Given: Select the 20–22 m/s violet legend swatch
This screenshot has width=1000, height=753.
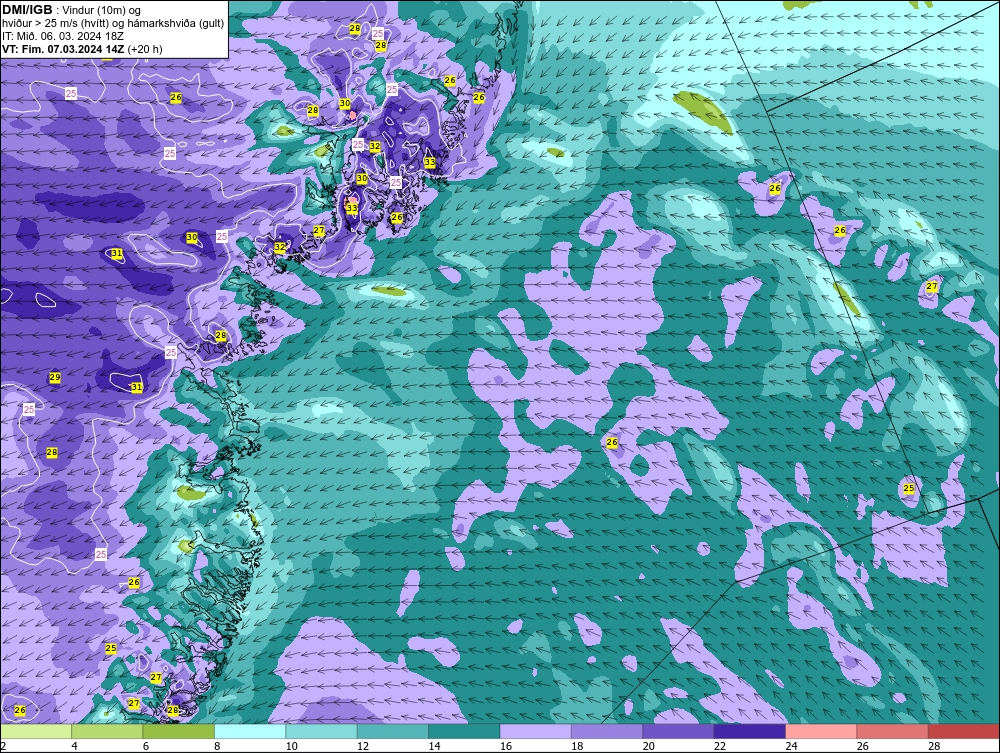Looking at the screenshot, I should 679,731.
